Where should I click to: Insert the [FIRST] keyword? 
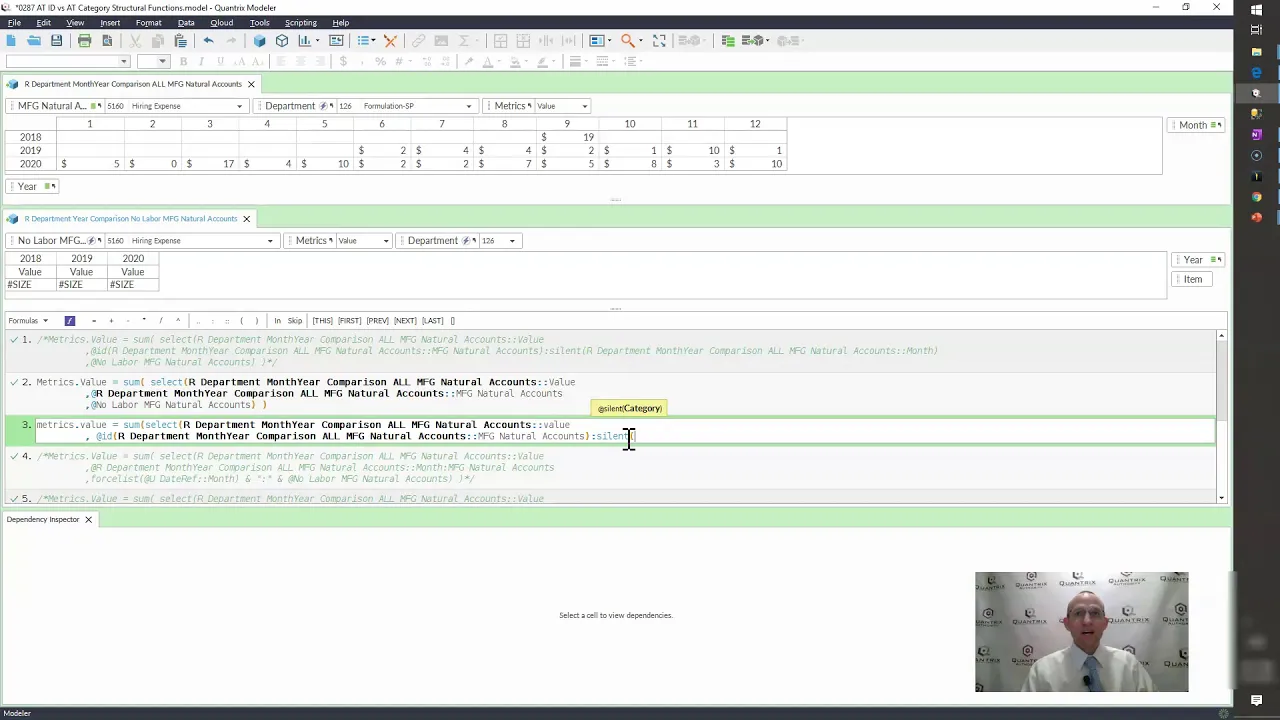coord(349,321)
